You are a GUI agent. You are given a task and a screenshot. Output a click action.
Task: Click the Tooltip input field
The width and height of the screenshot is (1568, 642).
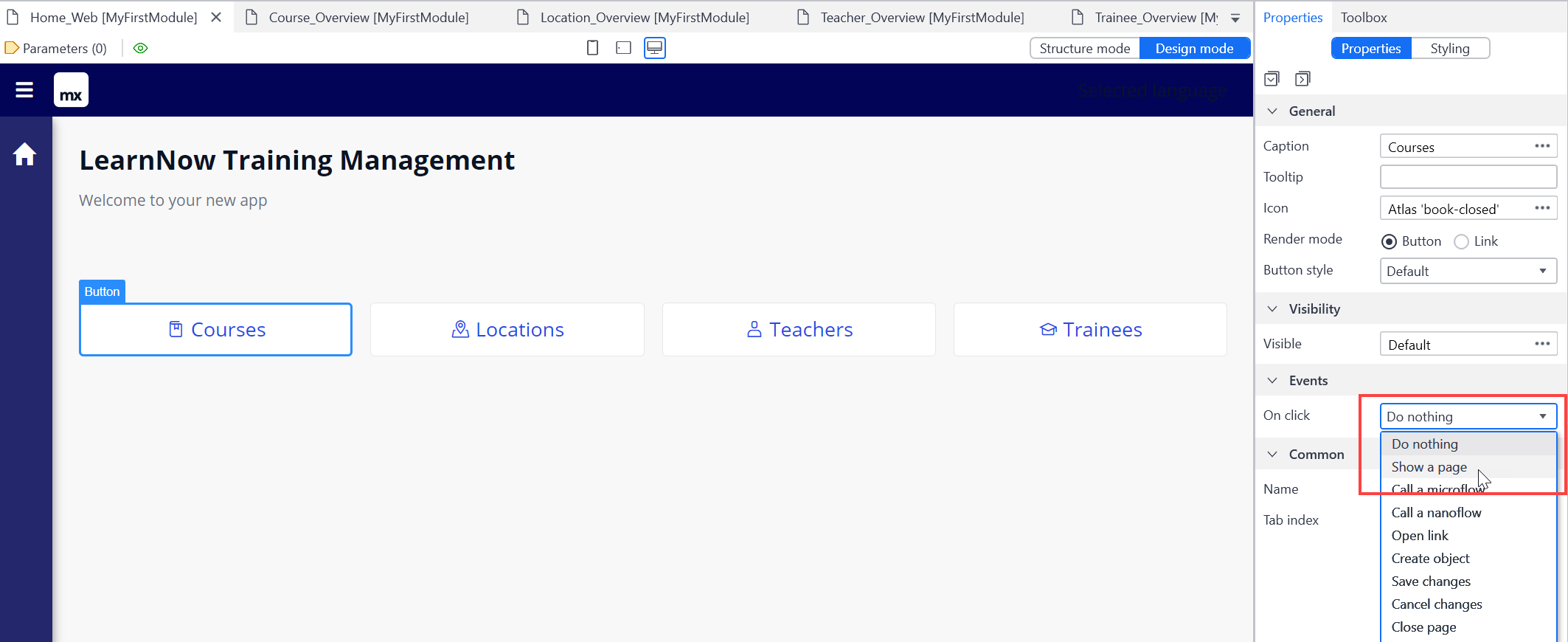[1468, 177]
